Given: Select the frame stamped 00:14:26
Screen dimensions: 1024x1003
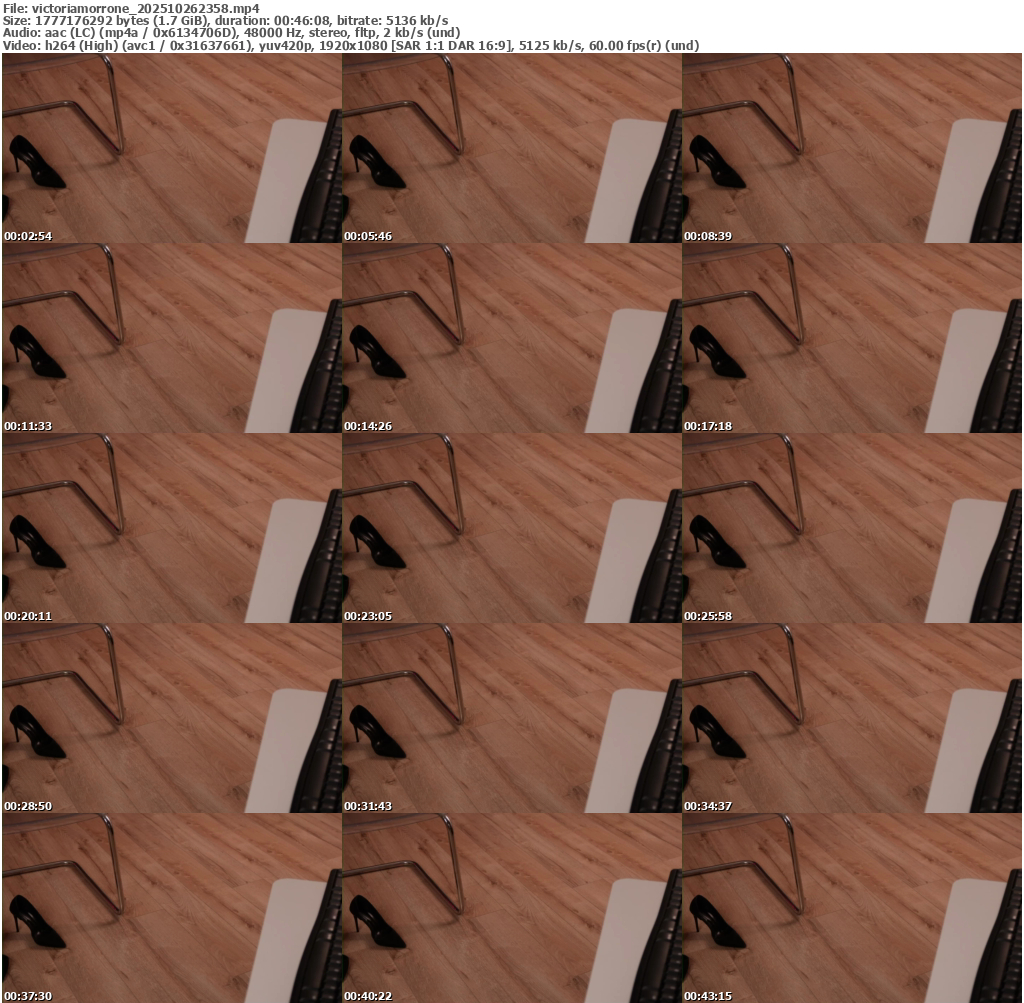Looking at the screenshot, I should pyautogui.click(x=512, y=338).
